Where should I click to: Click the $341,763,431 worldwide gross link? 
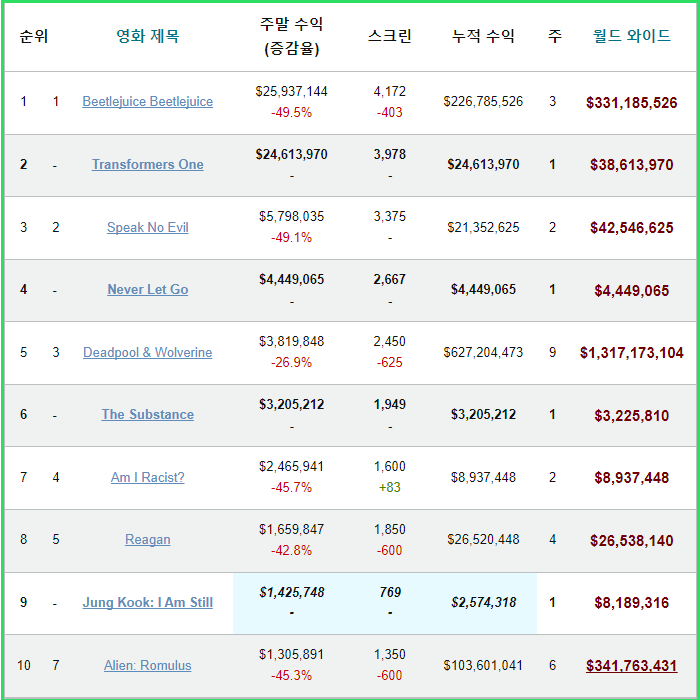tap(632, 666)
